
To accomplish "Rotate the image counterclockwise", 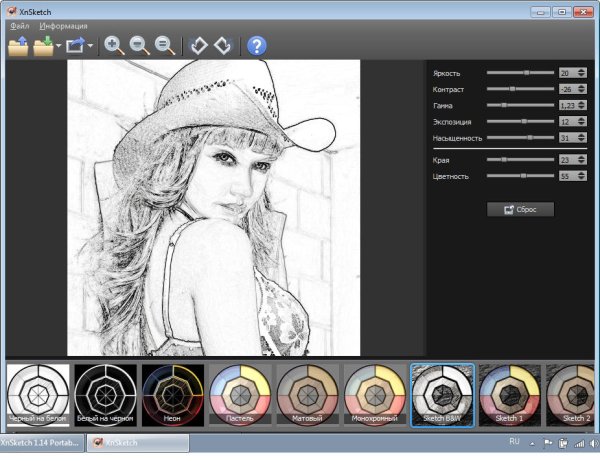I will tap(199, 46).
